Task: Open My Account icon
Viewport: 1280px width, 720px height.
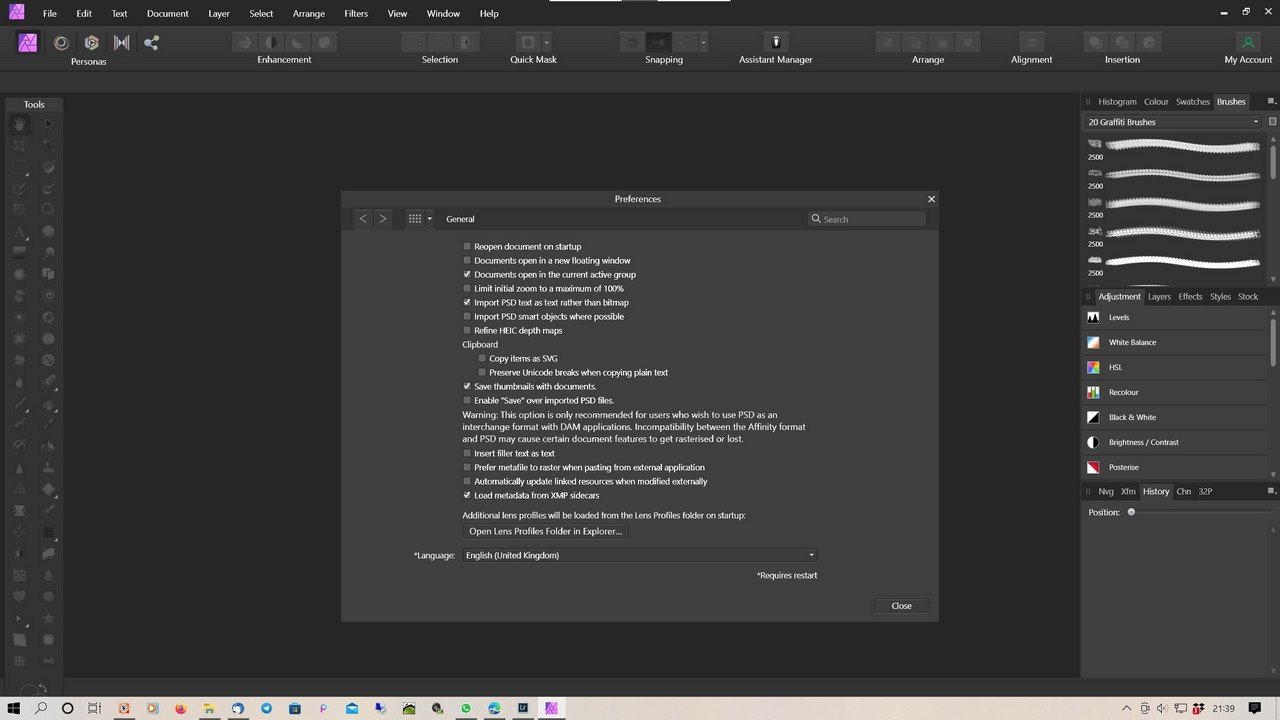Action: click(1248, 42)
